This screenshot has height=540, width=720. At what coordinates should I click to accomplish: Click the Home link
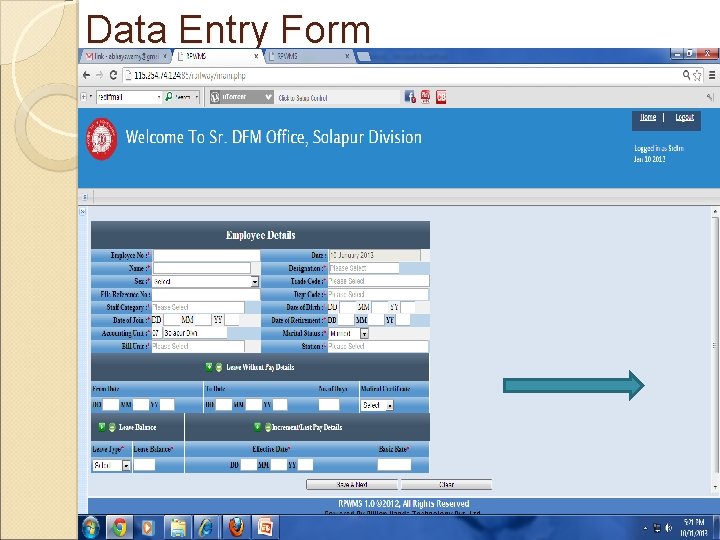coord(647,118)
